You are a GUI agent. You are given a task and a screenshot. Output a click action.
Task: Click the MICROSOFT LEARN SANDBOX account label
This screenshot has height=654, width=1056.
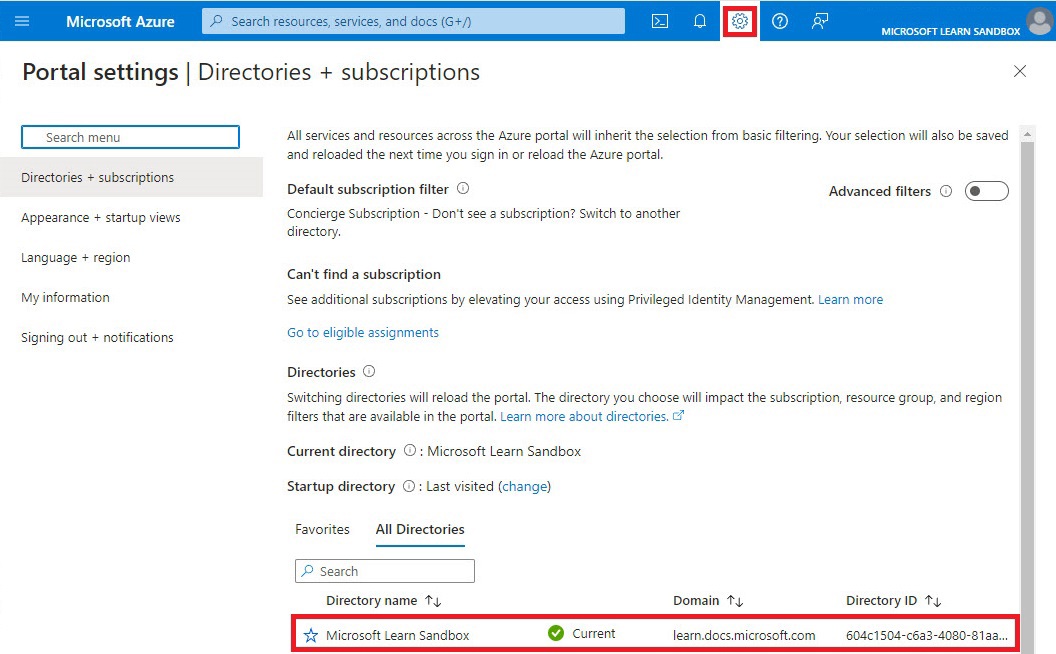pyautogui.click(x=950, y=31)
